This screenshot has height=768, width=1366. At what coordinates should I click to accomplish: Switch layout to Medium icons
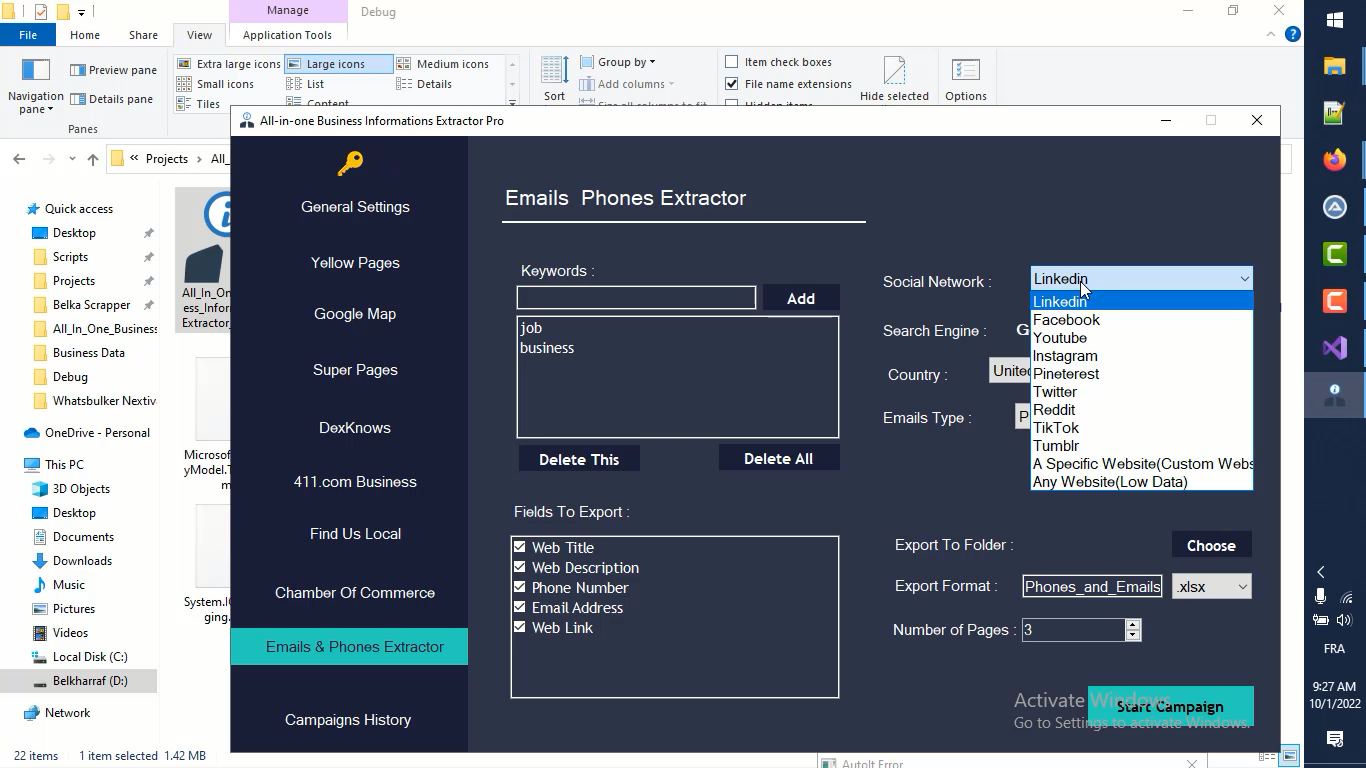[x=442, y=64]
